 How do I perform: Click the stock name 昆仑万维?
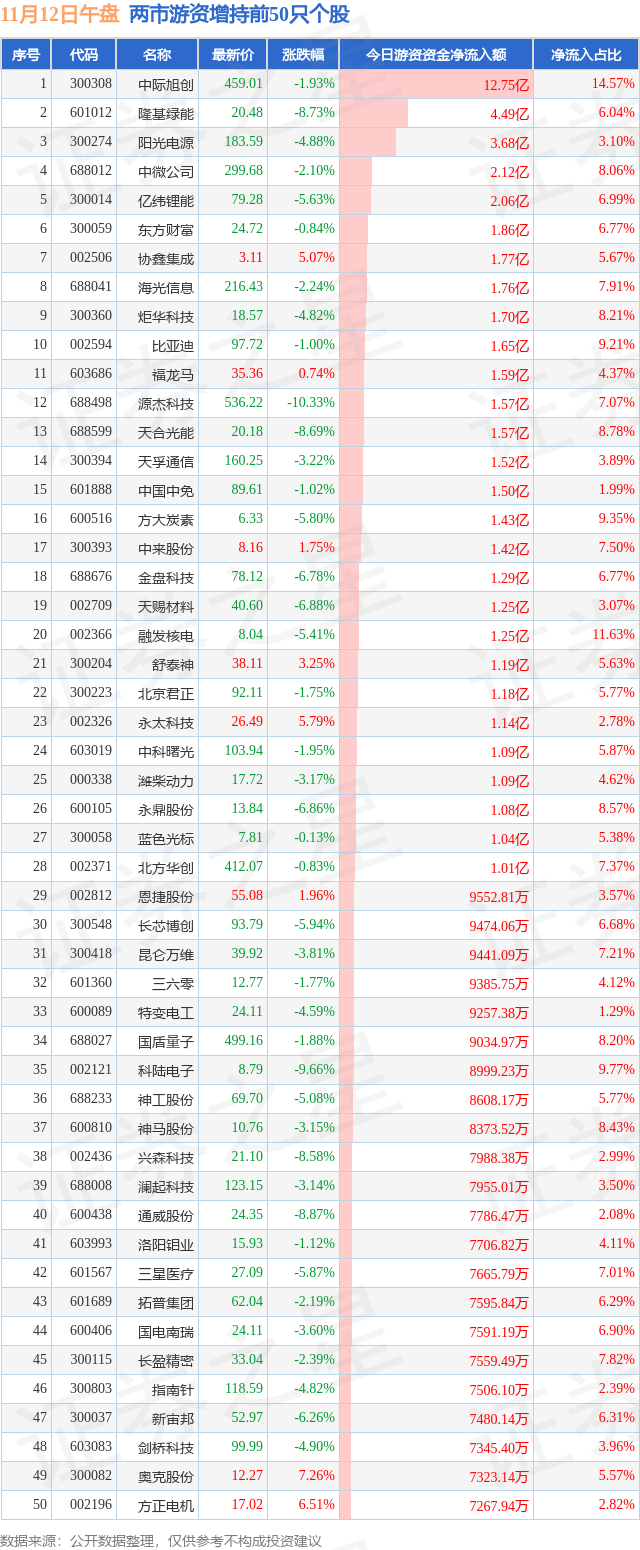click(x=166, y=955)
